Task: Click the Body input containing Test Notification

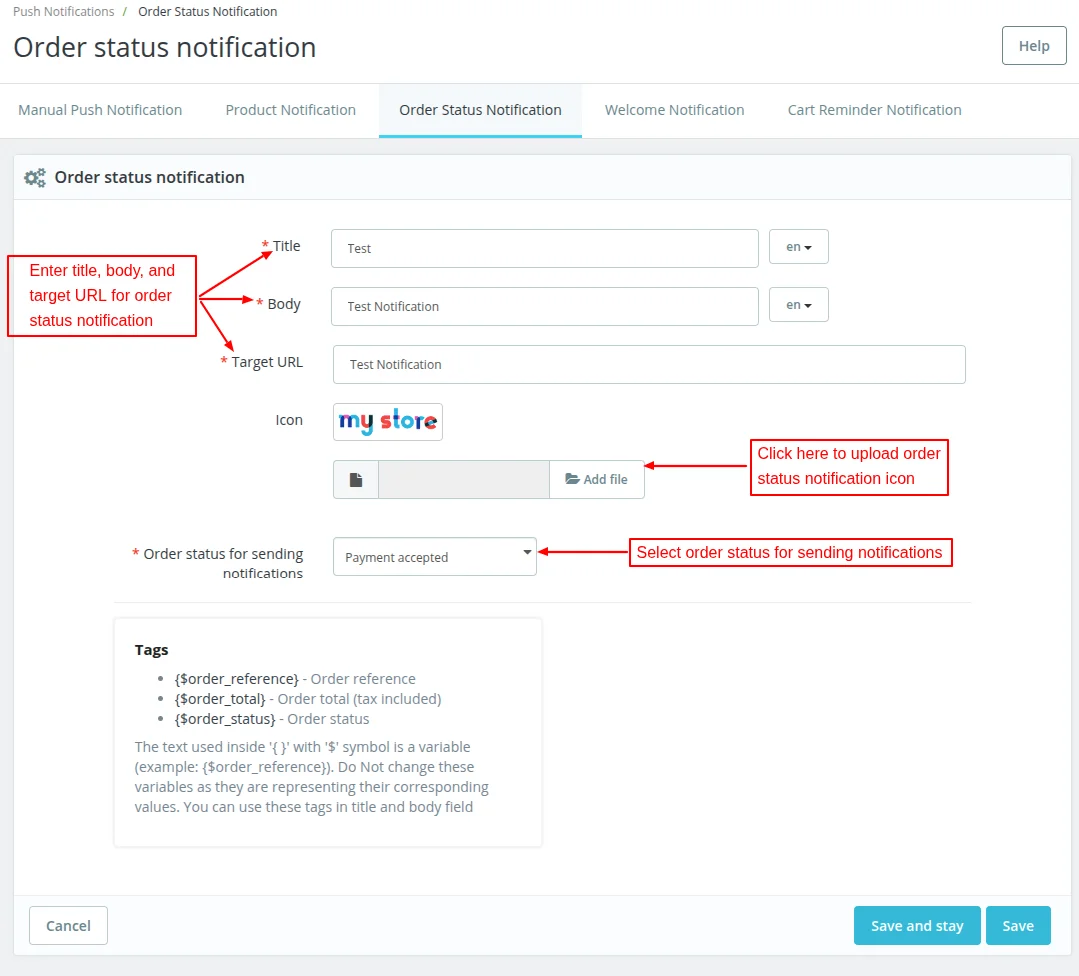Action: point(544,305)
